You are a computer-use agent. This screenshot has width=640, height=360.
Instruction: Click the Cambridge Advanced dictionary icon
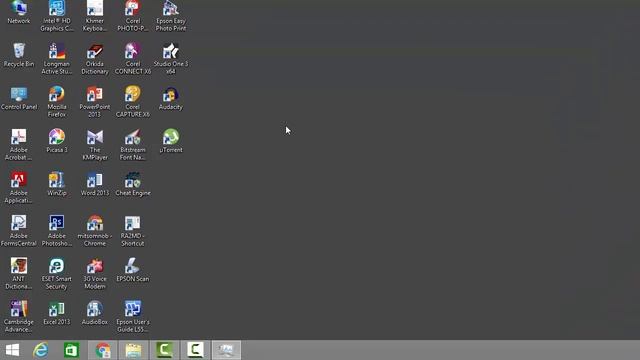19,317
